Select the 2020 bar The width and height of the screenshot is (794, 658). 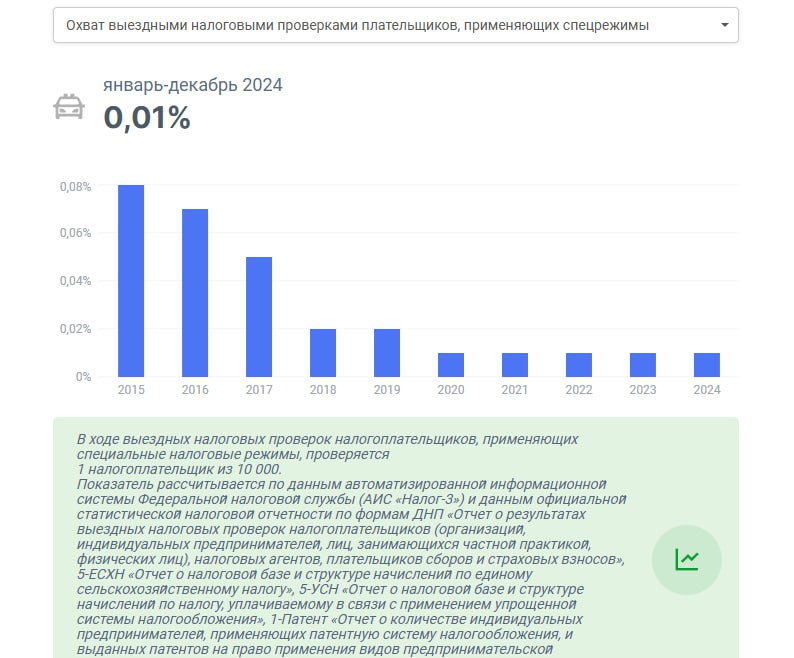[451, 365]
